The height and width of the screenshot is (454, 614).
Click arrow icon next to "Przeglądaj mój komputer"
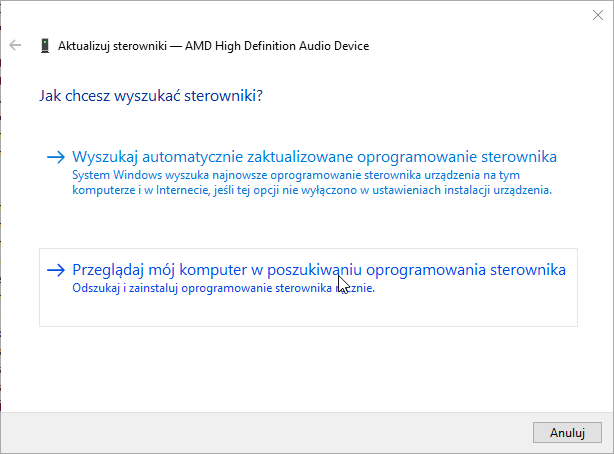[x=56, y=270]
